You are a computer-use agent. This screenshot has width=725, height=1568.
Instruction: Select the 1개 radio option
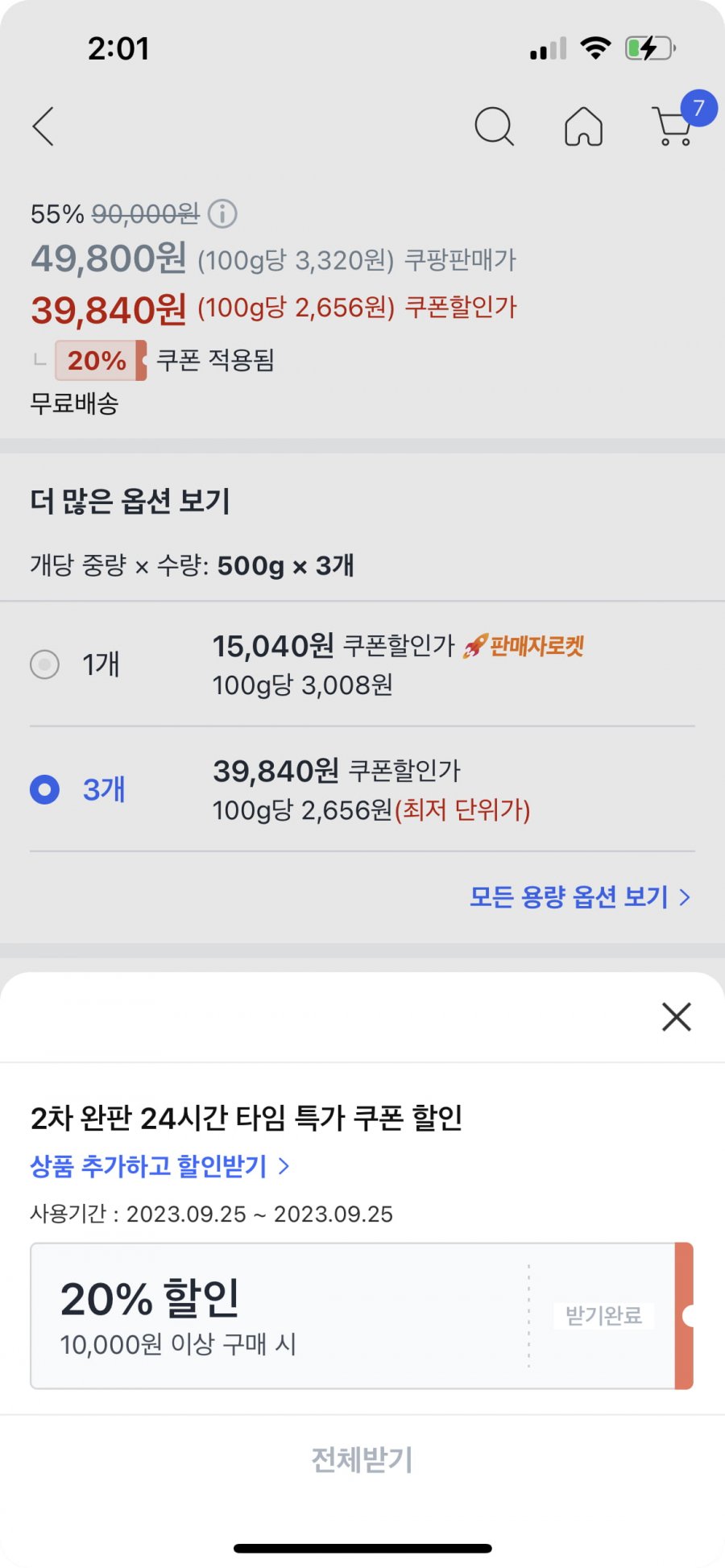[44, 664]
